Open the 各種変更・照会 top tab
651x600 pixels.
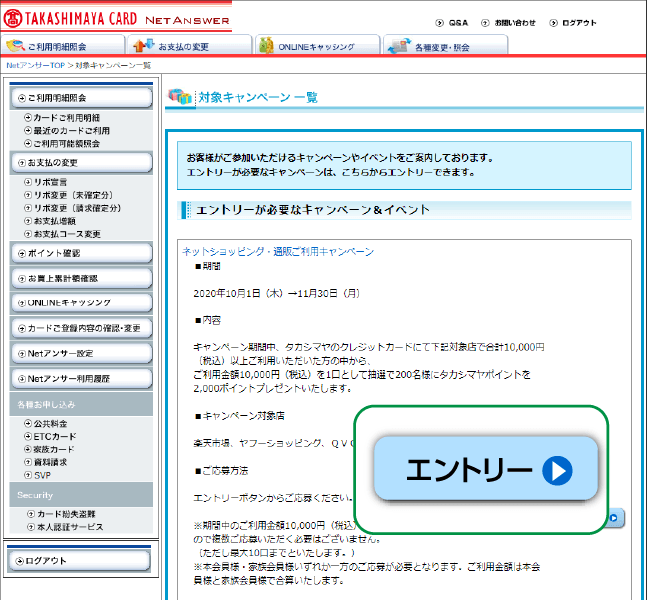point(445,46)
